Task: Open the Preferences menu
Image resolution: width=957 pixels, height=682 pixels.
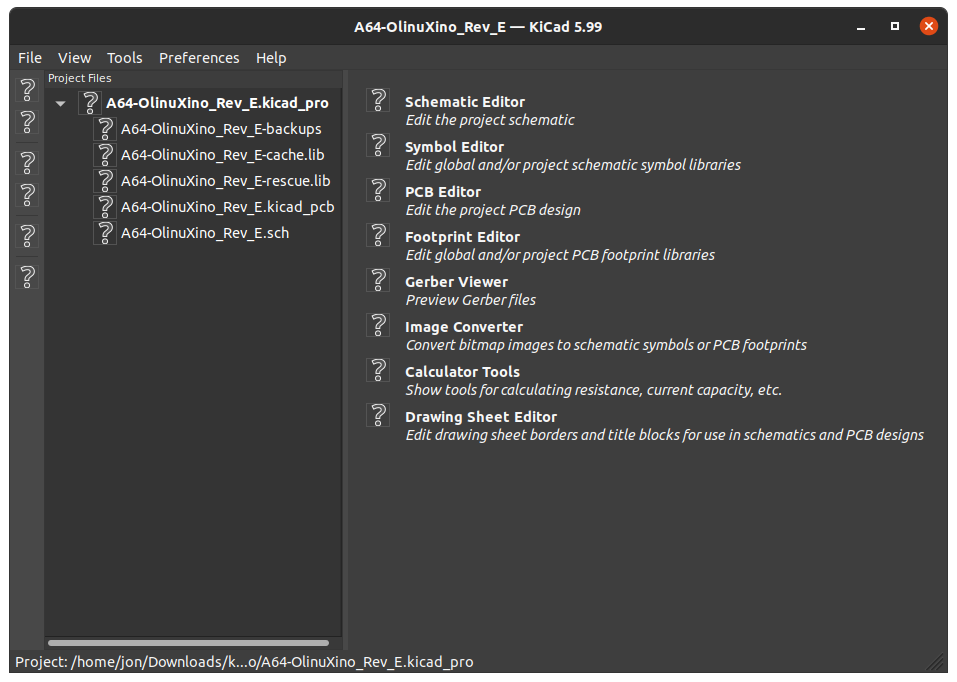Action: click(x=199, y=58)
